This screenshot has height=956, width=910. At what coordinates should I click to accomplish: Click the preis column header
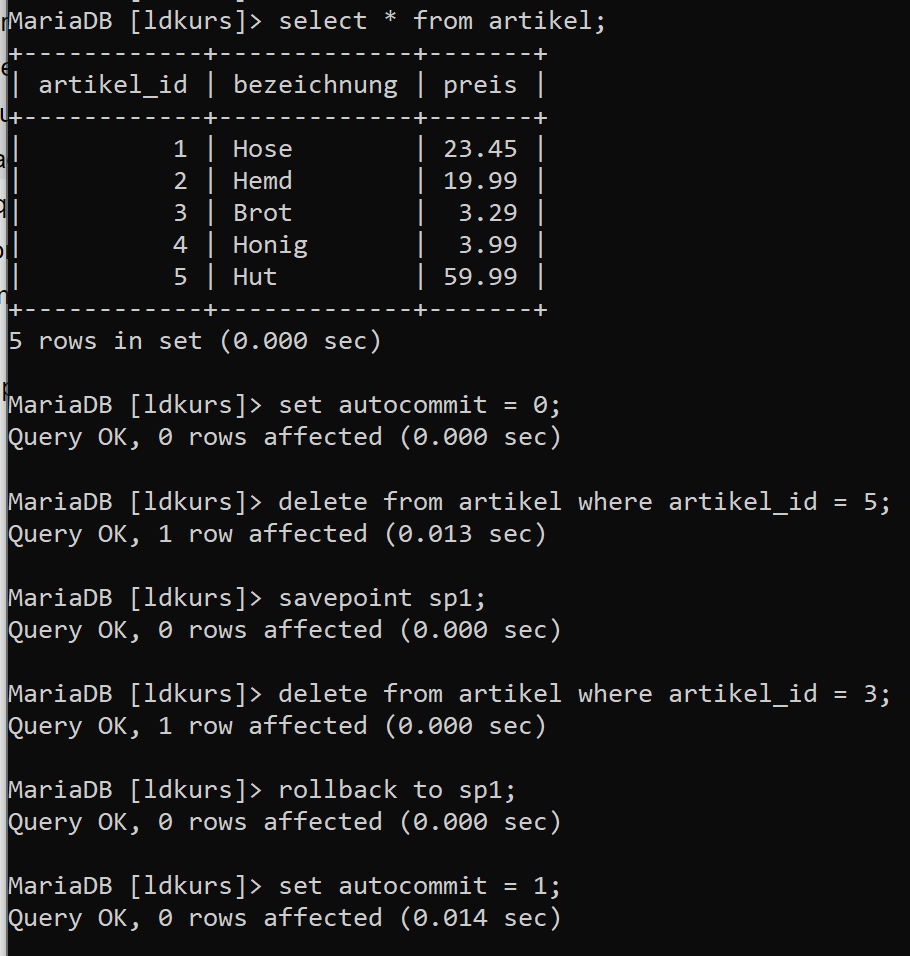480,85
